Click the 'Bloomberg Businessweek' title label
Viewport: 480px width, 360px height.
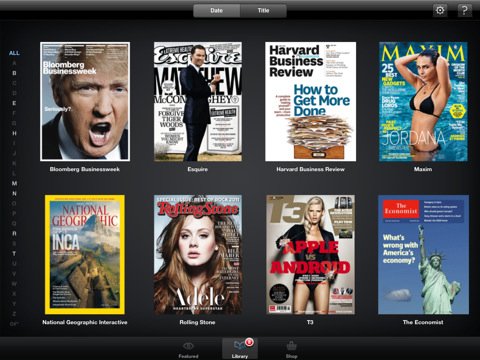click(85, 169)
